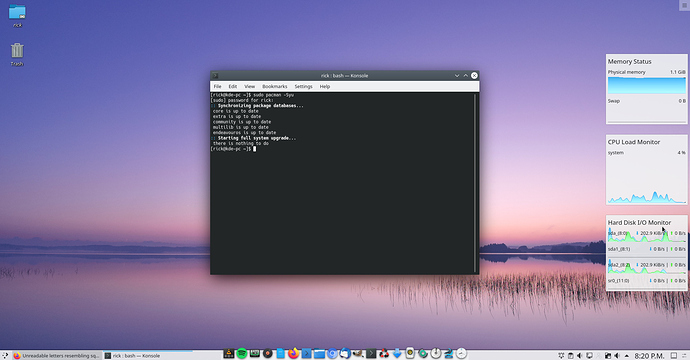Click the sda1 (8:1) disk row
The height and width of the screenshot is (360, 690).
pyautogui.click(x=646, y=250)
